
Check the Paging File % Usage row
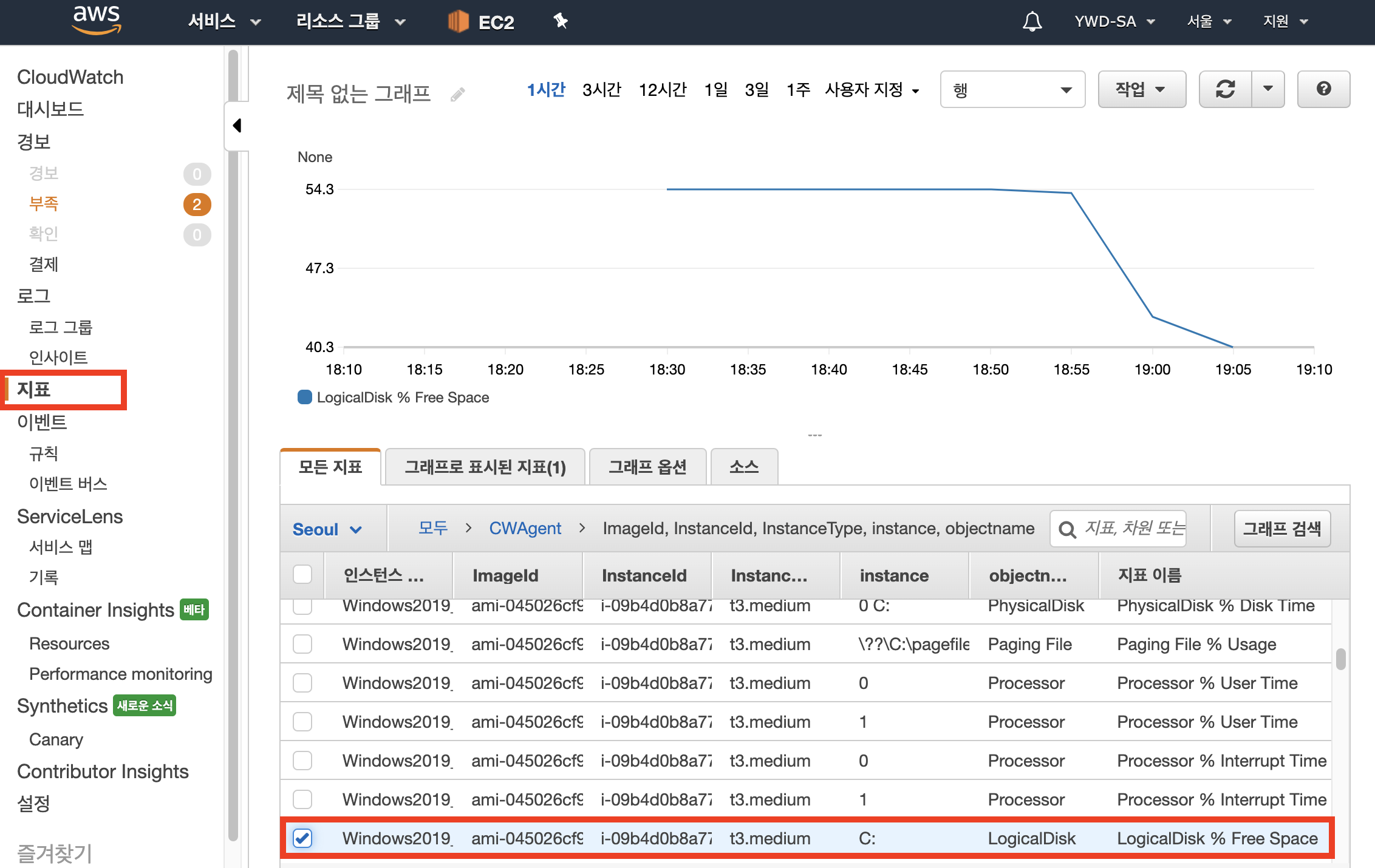tap(302, 644)
